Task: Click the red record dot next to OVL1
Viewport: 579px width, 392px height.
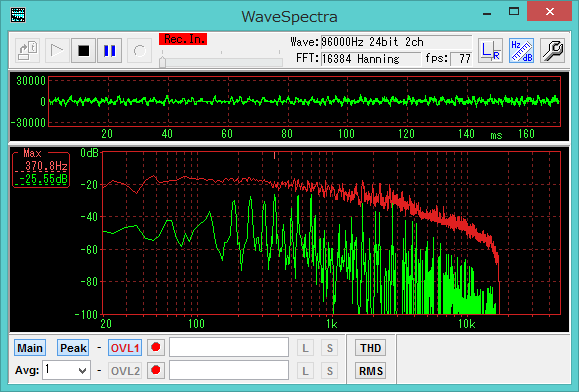Action: 156,347
